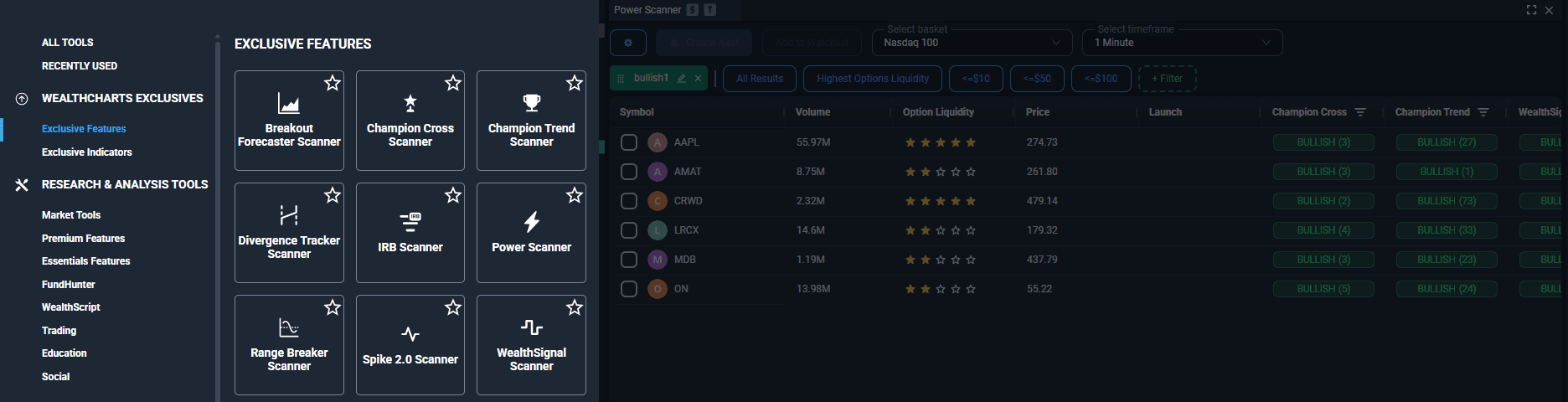Remove the bullish1 filter with its X
The height and width of the screenshot is (402, 1568).
698,79
